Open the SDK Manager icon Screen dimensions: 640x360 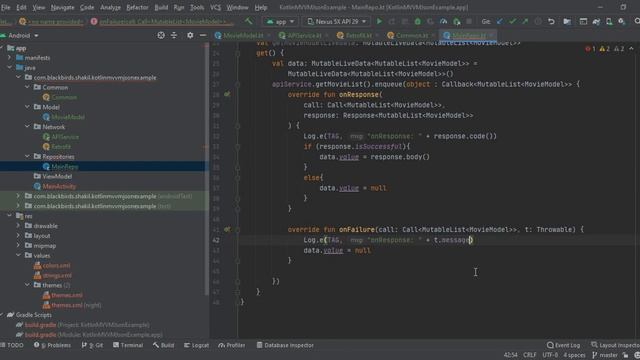[622, 21]
